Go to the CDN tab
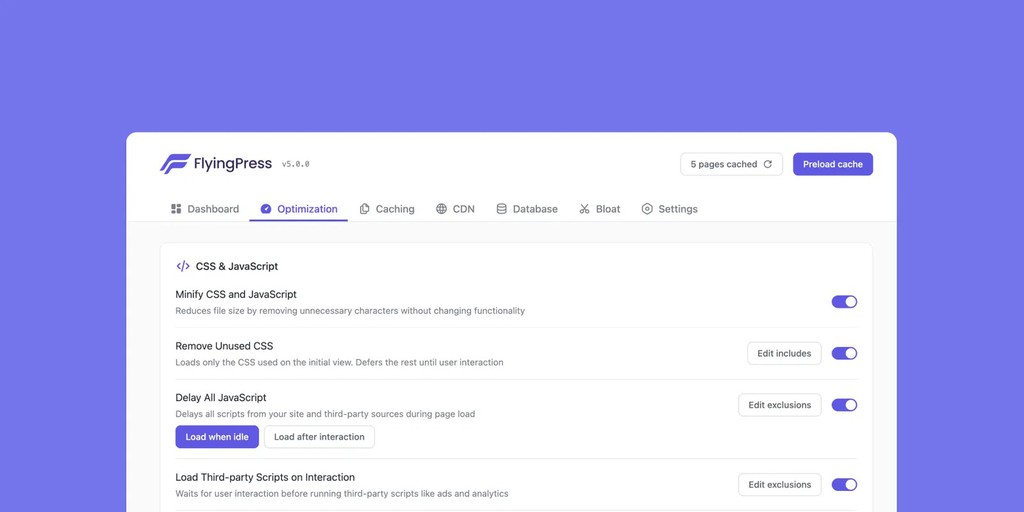 click(x=455, y=209)
